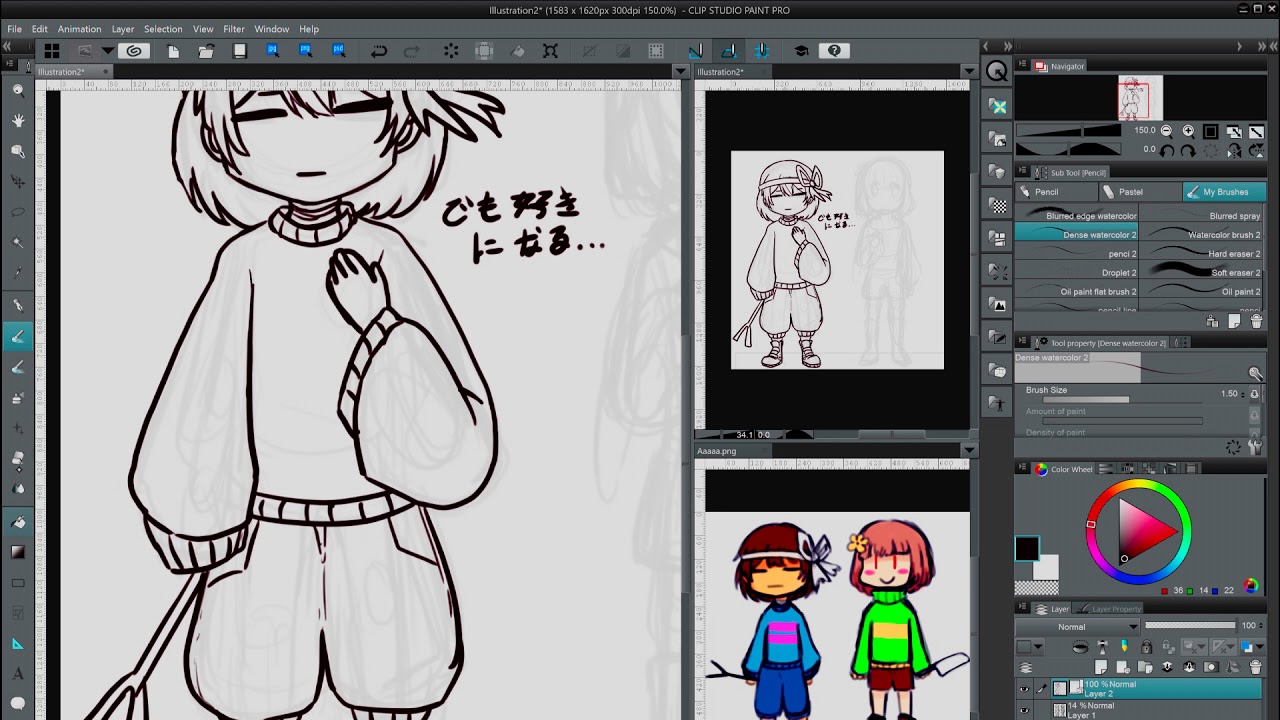Zoom out in the Navigator panel
Viewport: 1280px width, 720px height.
pos(1166,131)
